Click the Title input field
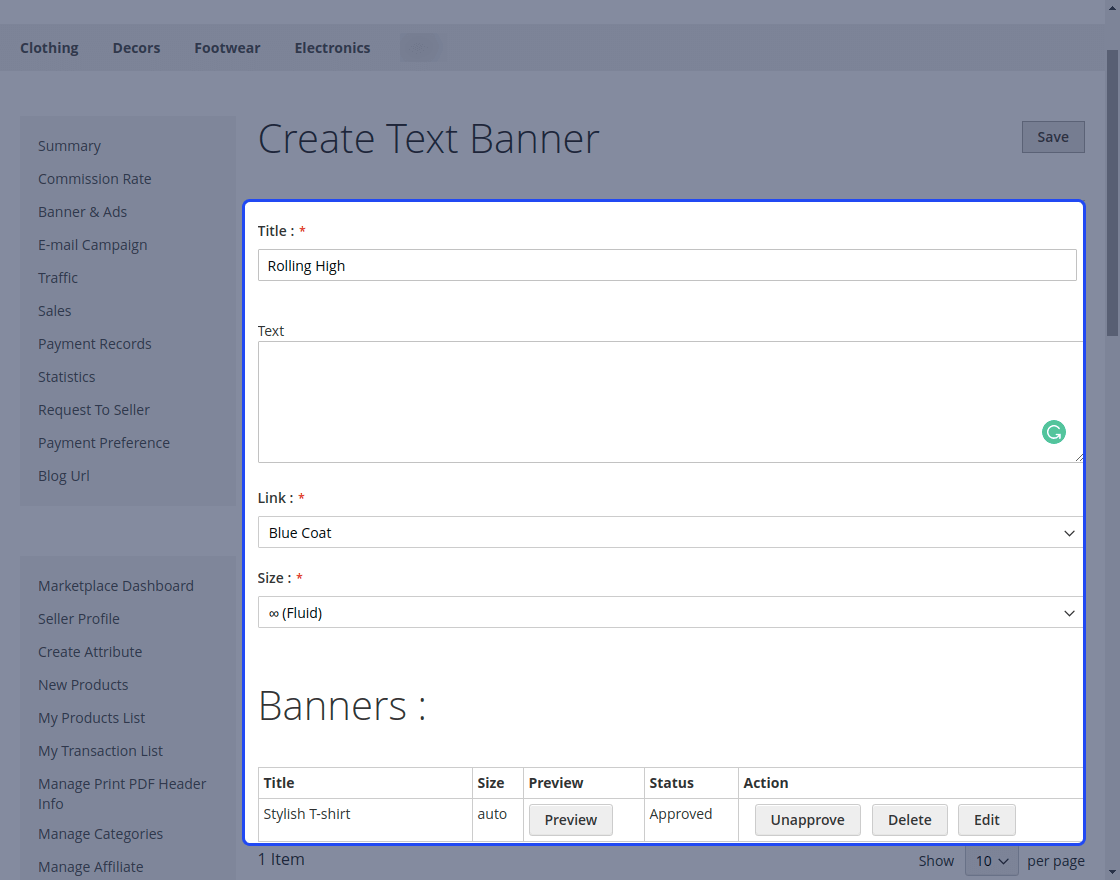 [x=666, y=265]
